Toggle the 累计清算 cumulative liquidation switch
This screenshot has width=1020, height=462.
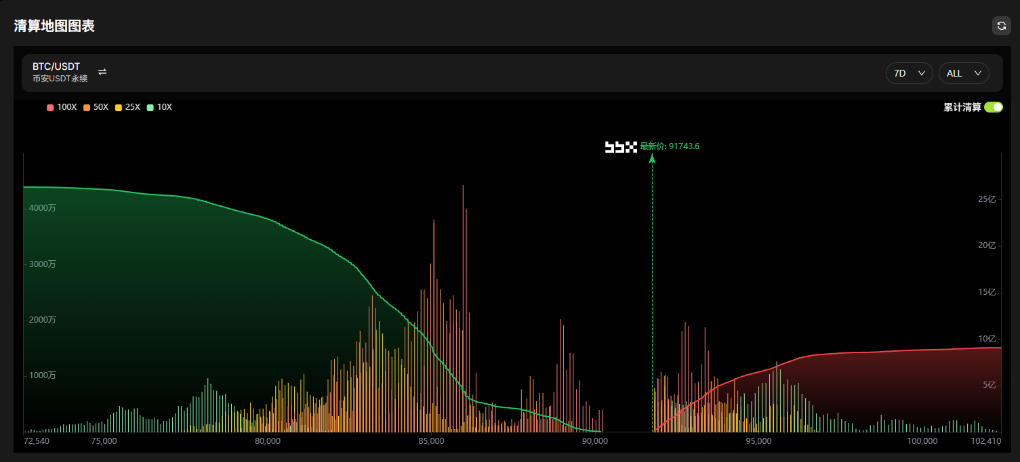tap(993, 107)
